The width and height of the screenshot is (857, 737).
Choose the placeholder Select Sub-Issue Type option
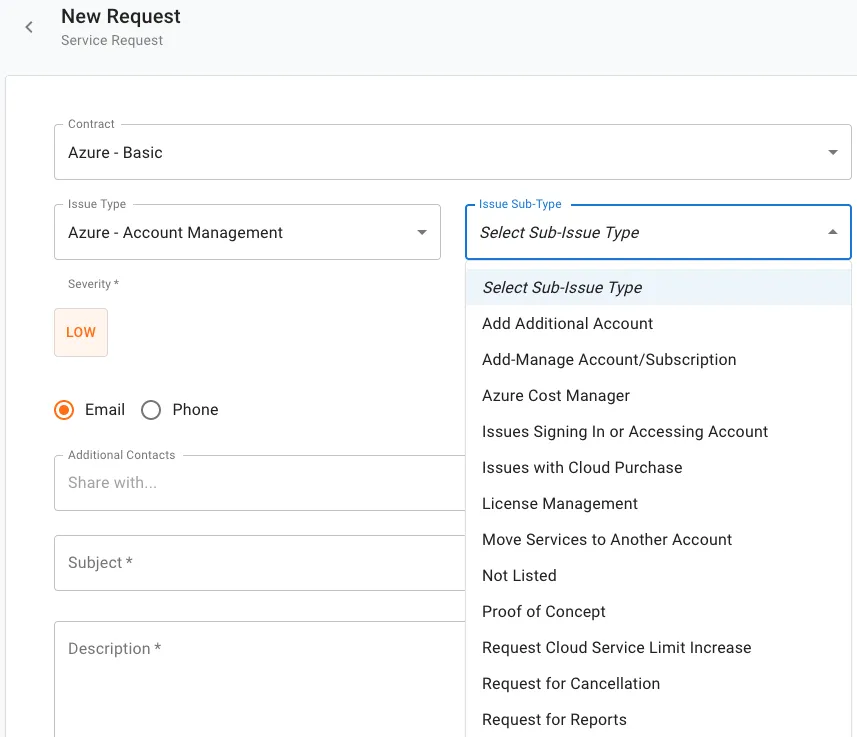click(659, 287)
